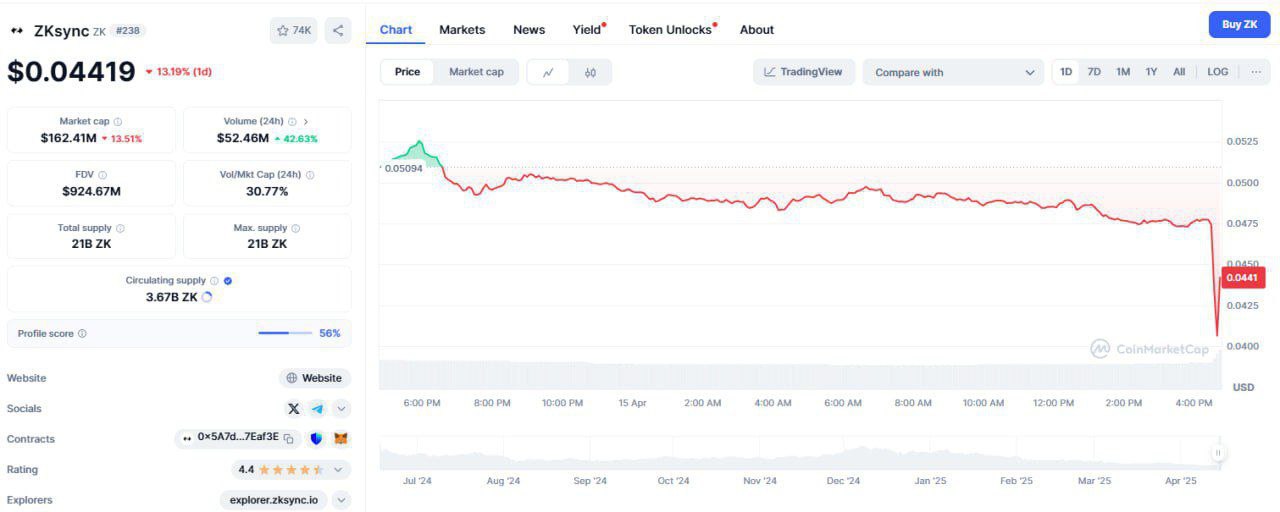Click the star watchlist button showing 74K
1280x512 pixels.
pos(294,31)
